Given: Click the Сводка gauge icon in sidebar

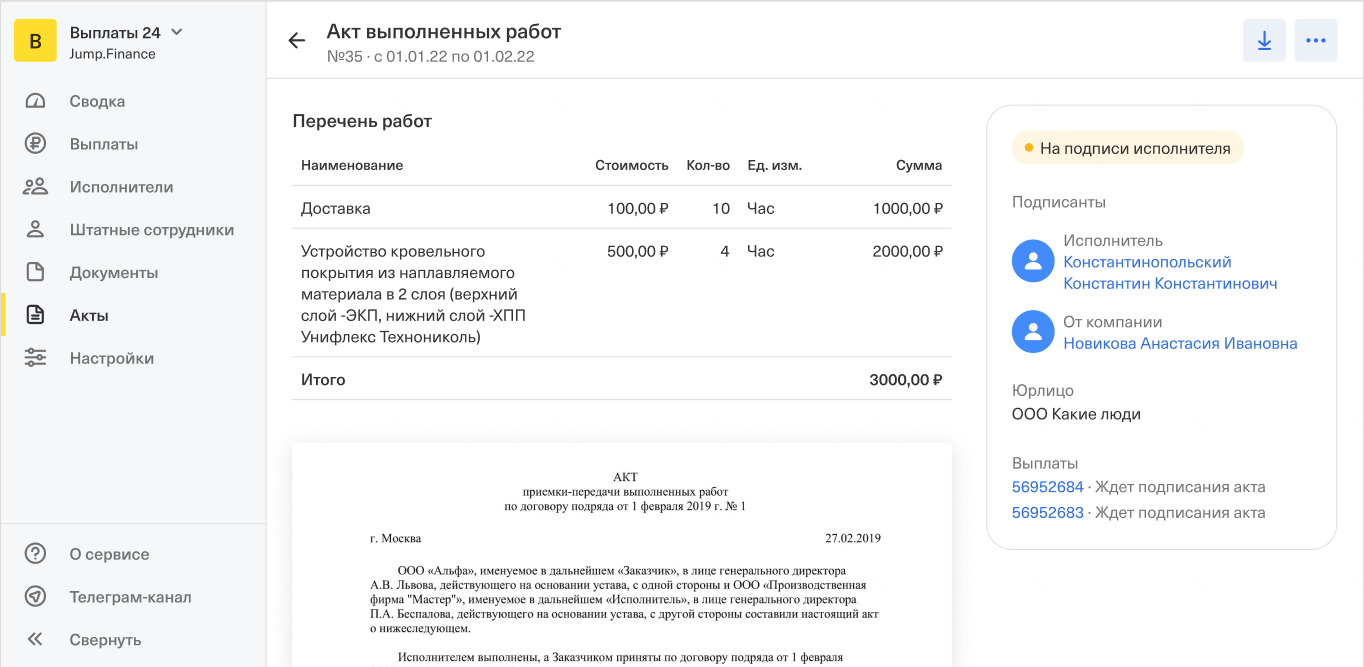Looking at the screenshot, I should point(36,101).
